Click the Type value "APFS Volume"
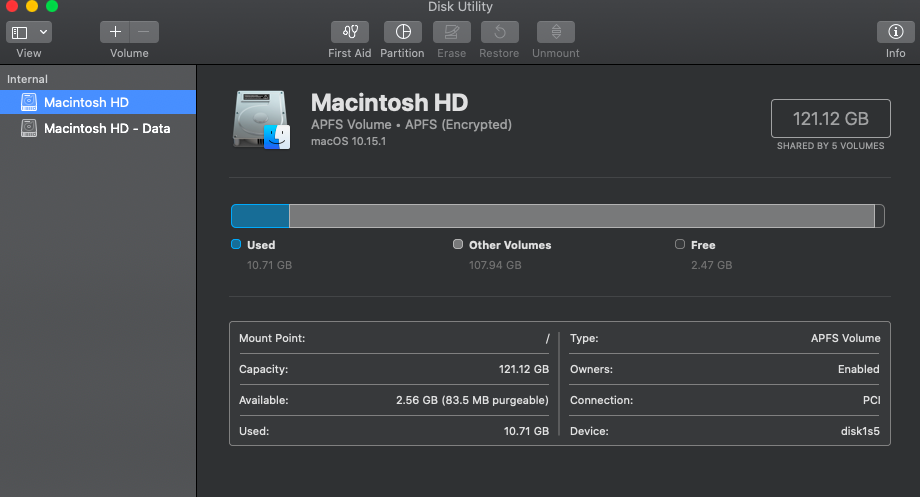The height and width of the screenshot is (497, 920). pyautogui.click(x=845, y=339)
